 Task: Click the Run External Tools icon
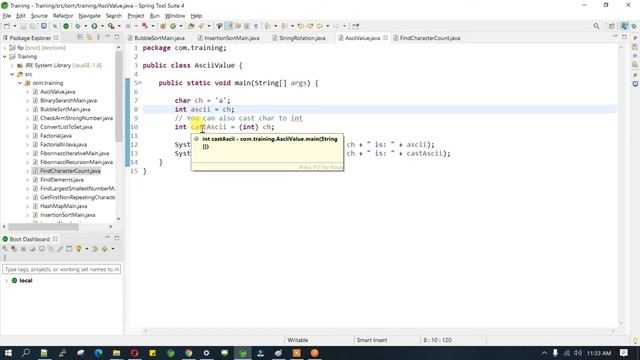(x=111, y=26)
